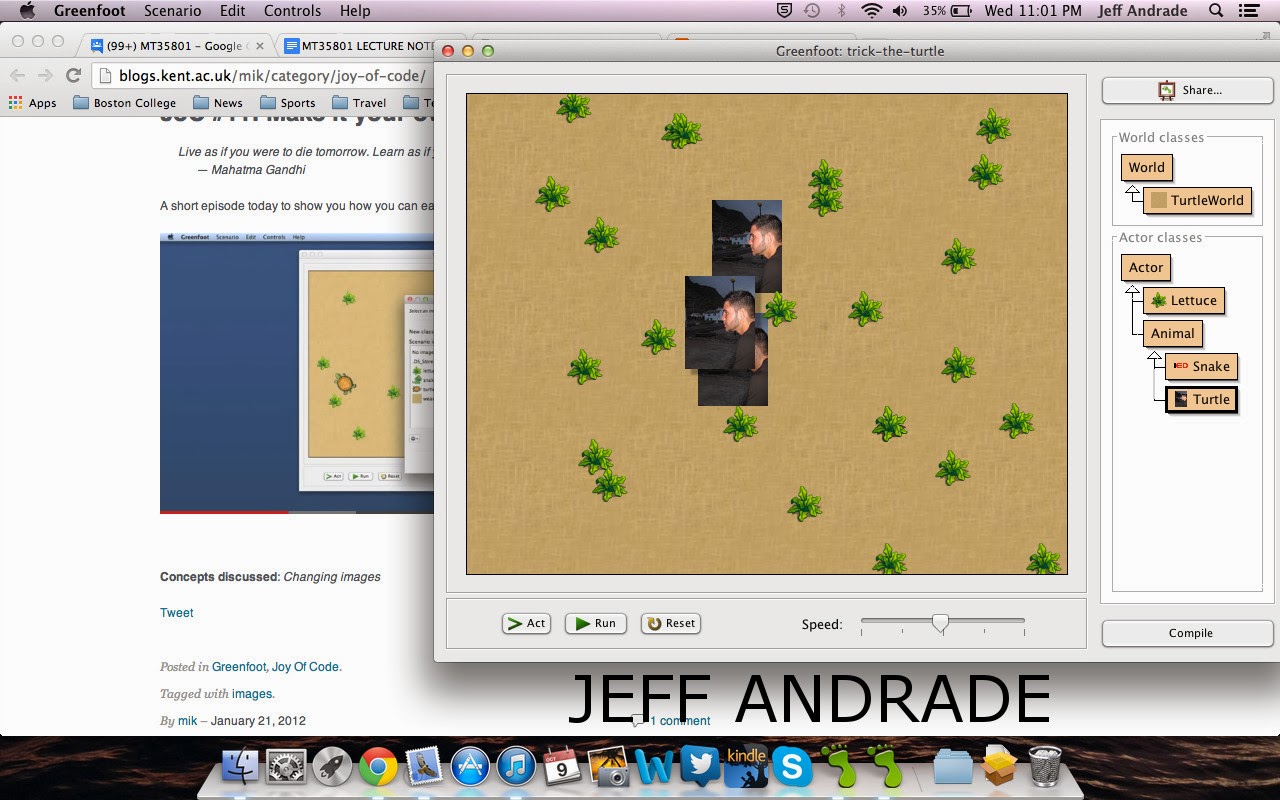The height and width of the screenshot is (800, 1280).
Task: Open Kindle from the Dock
Action: pos(746,767)
